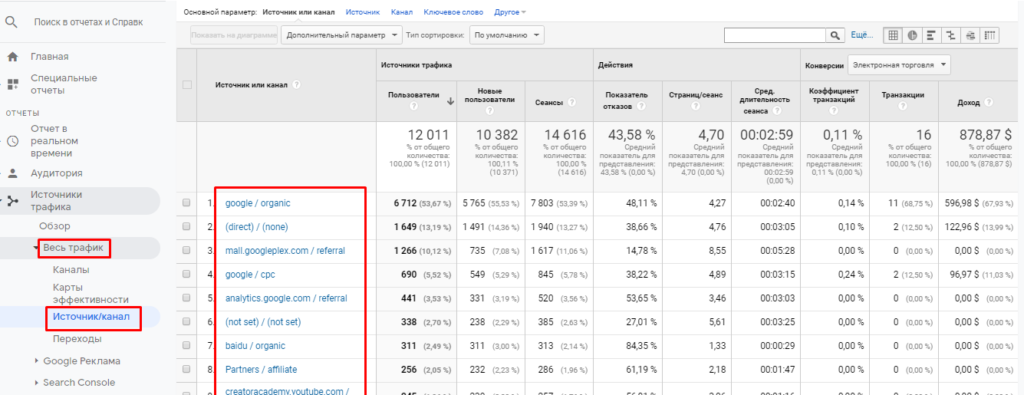Click help icon next to Сеансы column
Screen dimensions: 1024x395
pyautogui.click(x=572, y=103)
